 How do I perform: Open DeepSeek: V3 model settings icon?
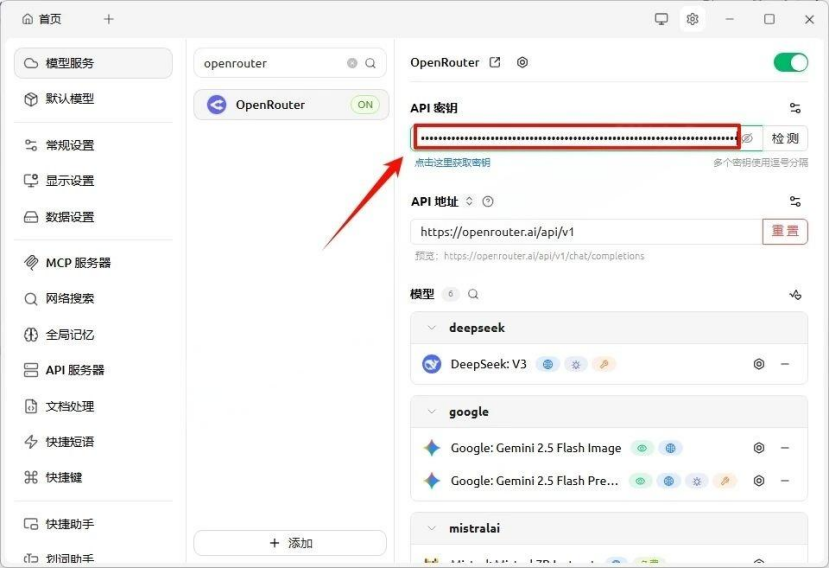coord(759,364)
